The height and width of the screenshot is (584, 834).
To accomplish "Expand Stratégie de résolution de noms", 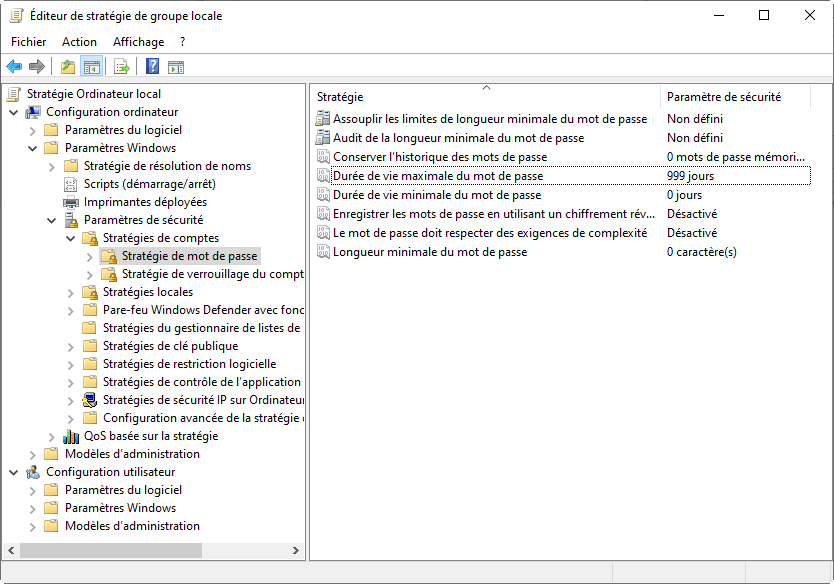I will pyautogui.click(x=52, y=166).
